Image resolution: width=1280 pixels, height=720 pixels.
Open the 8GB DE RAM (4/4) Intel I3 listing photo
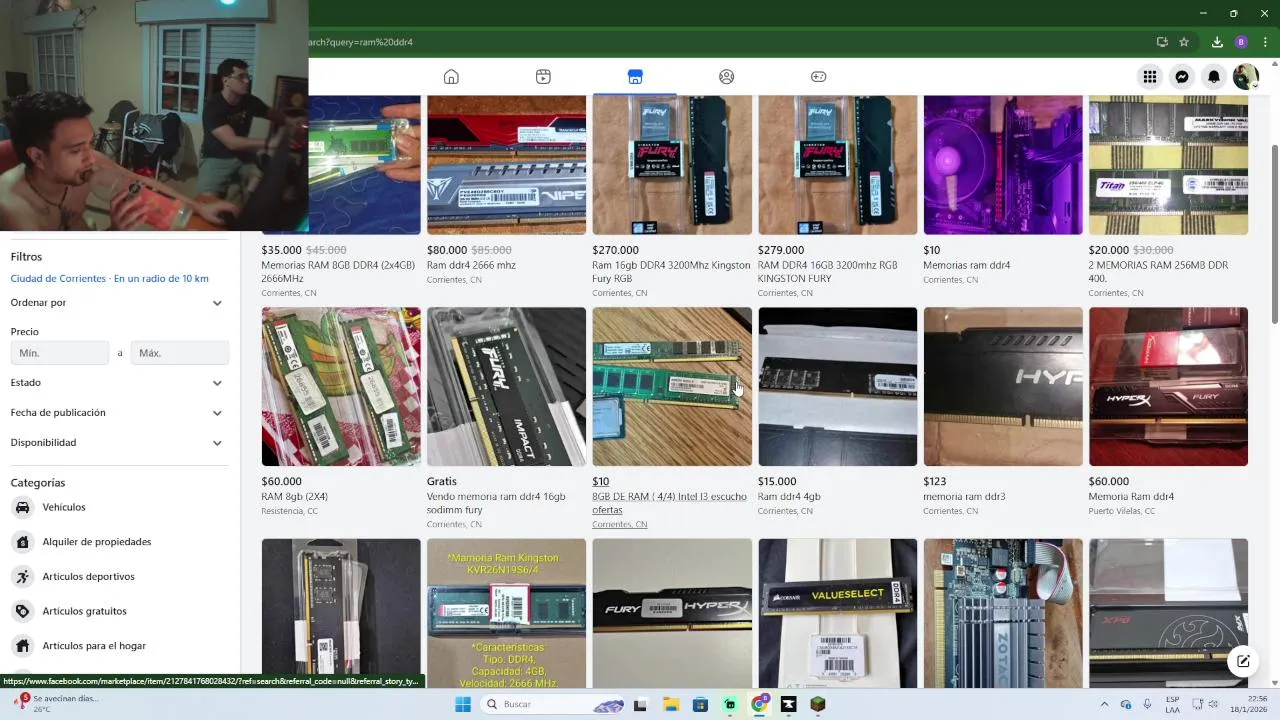[x=672, y=386]
